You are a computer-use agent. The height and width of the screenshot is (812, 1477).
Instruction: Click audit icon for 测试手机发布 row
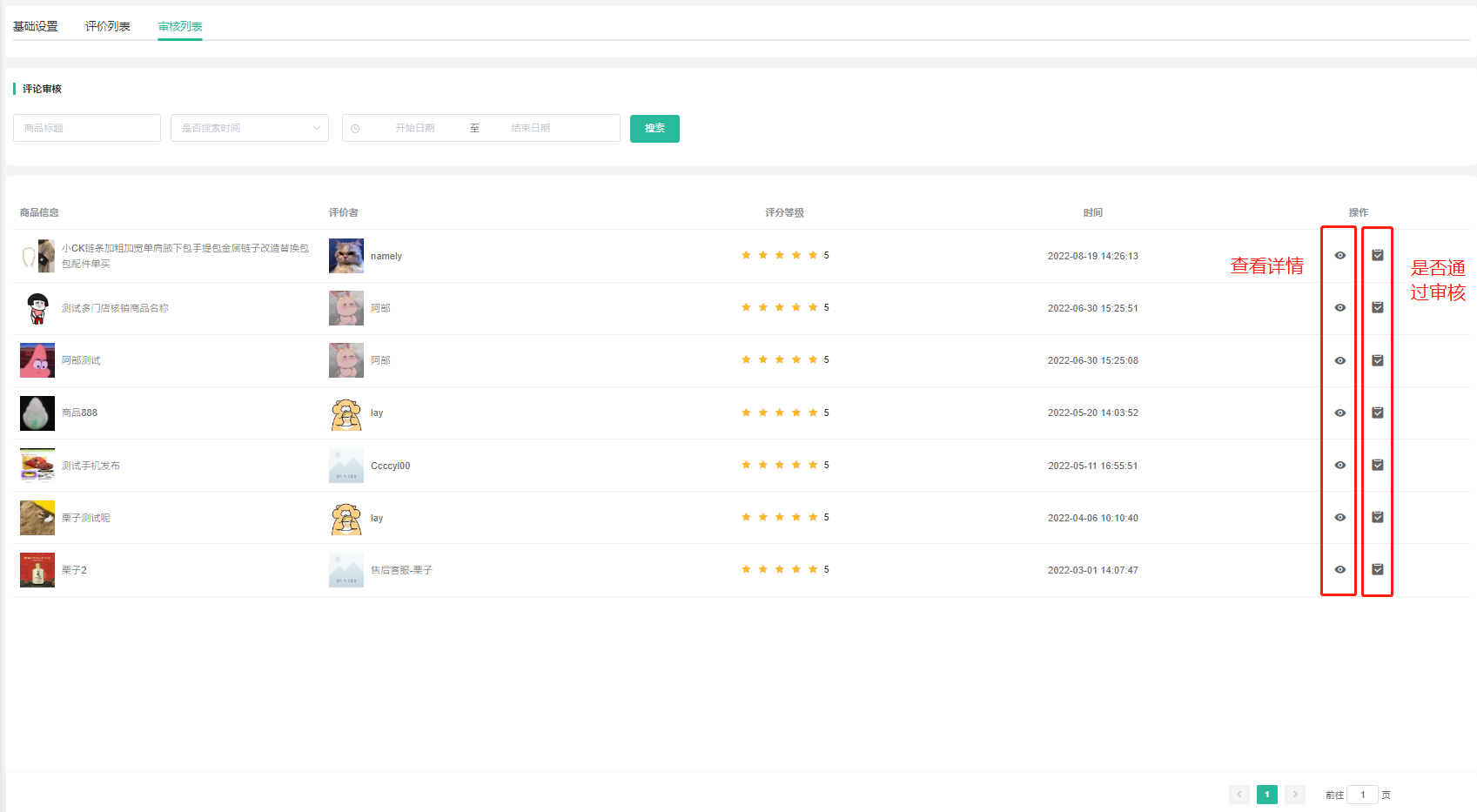(1377, 466)
